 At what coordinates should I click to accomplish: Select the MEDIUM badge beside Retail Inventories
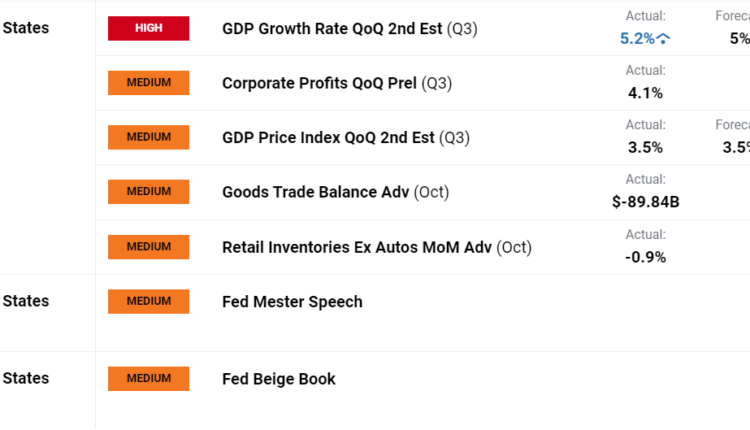click(148, 246)
